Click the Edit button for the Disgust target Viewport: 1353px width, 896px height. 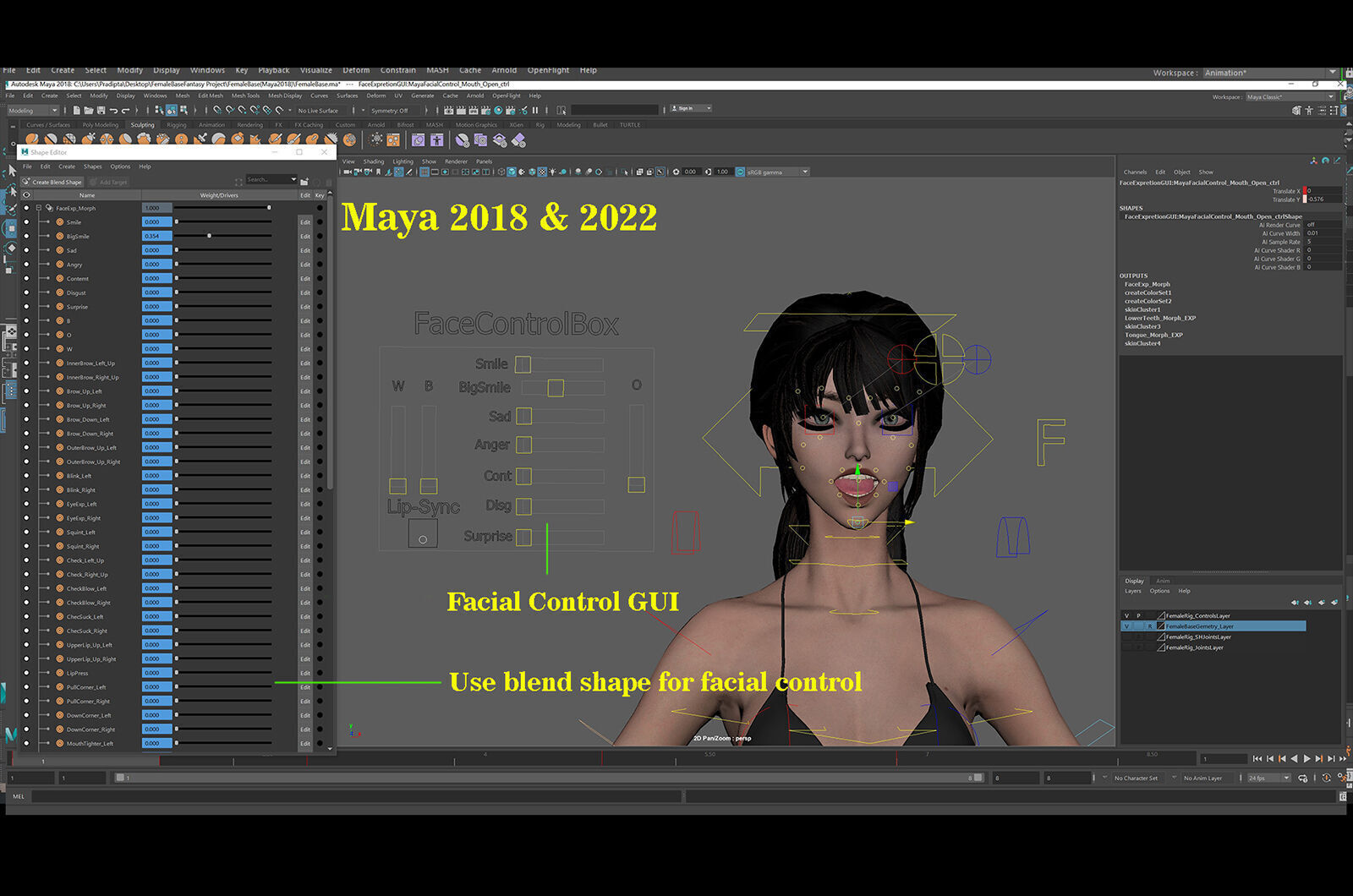pos(305,292)
